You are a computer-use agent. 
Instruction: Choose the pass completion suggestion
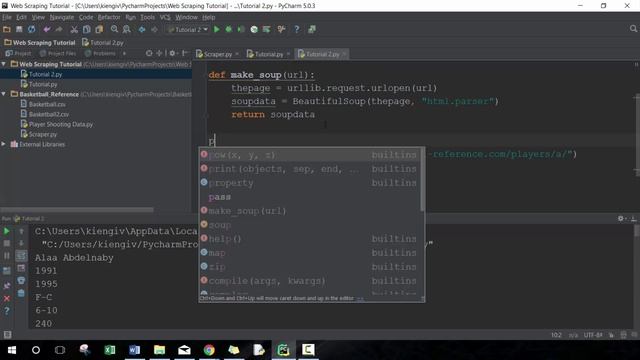pos(309,197)
